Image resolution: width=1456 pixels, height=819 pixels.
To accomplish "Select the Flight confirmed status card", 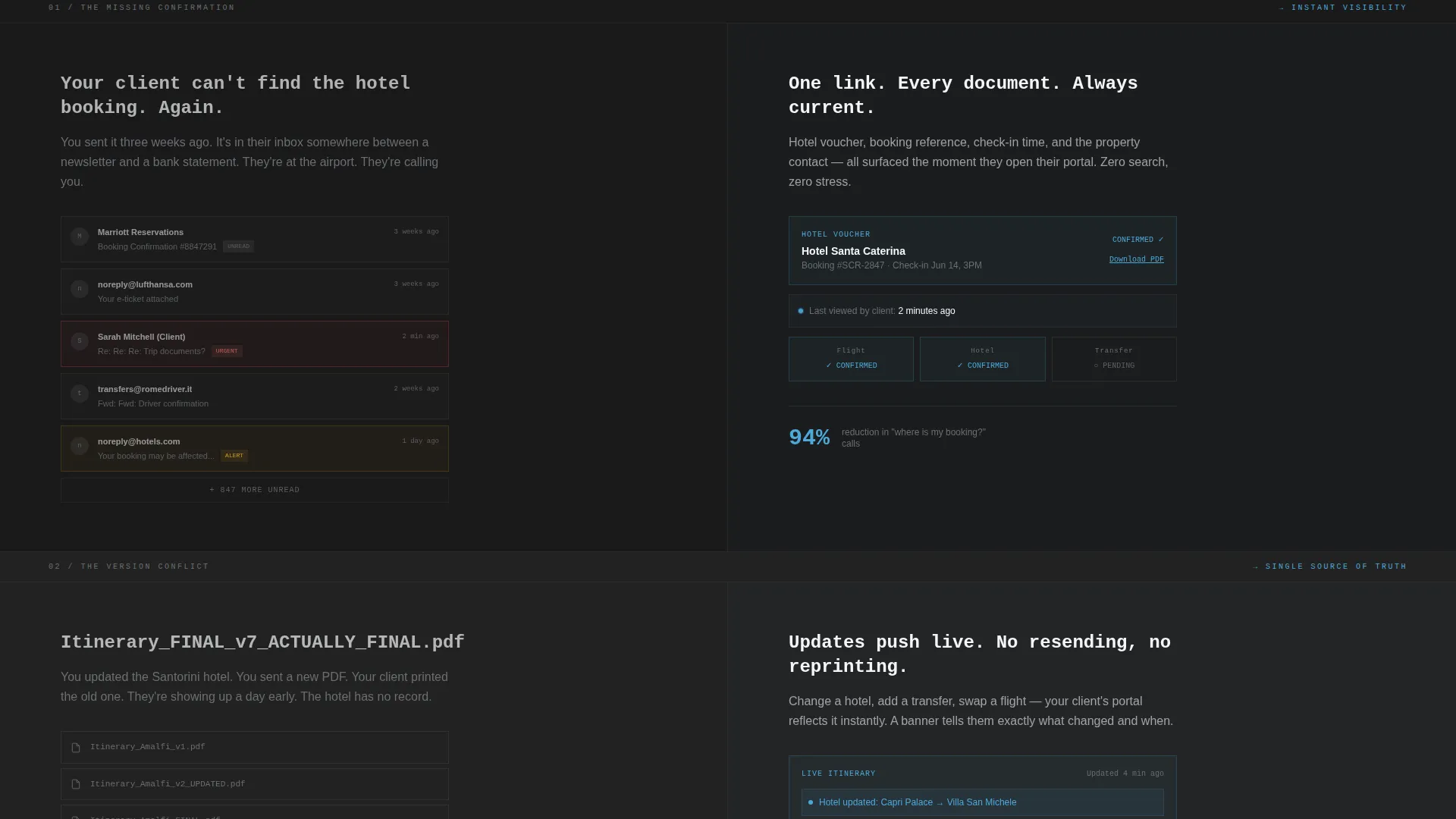I will [x=851, y=359].
